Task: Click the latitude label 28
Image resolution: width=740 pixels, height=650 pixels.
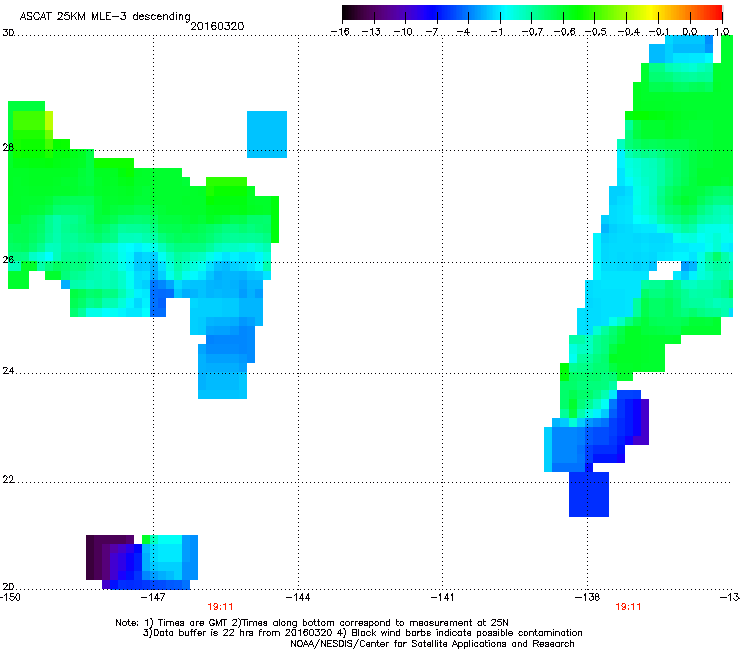Action: (8, 148)
